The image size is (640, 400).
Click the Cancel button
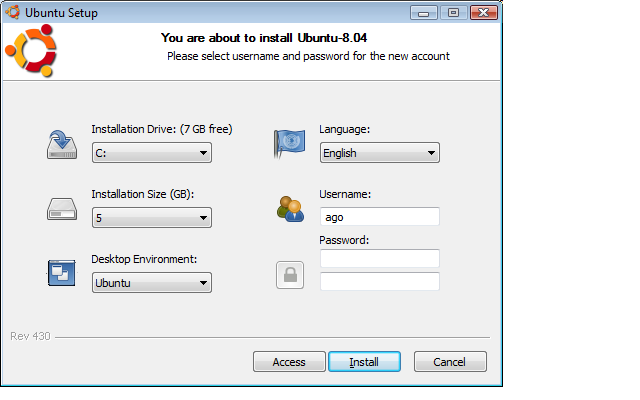pyautogui.click(x=450, y=362)
